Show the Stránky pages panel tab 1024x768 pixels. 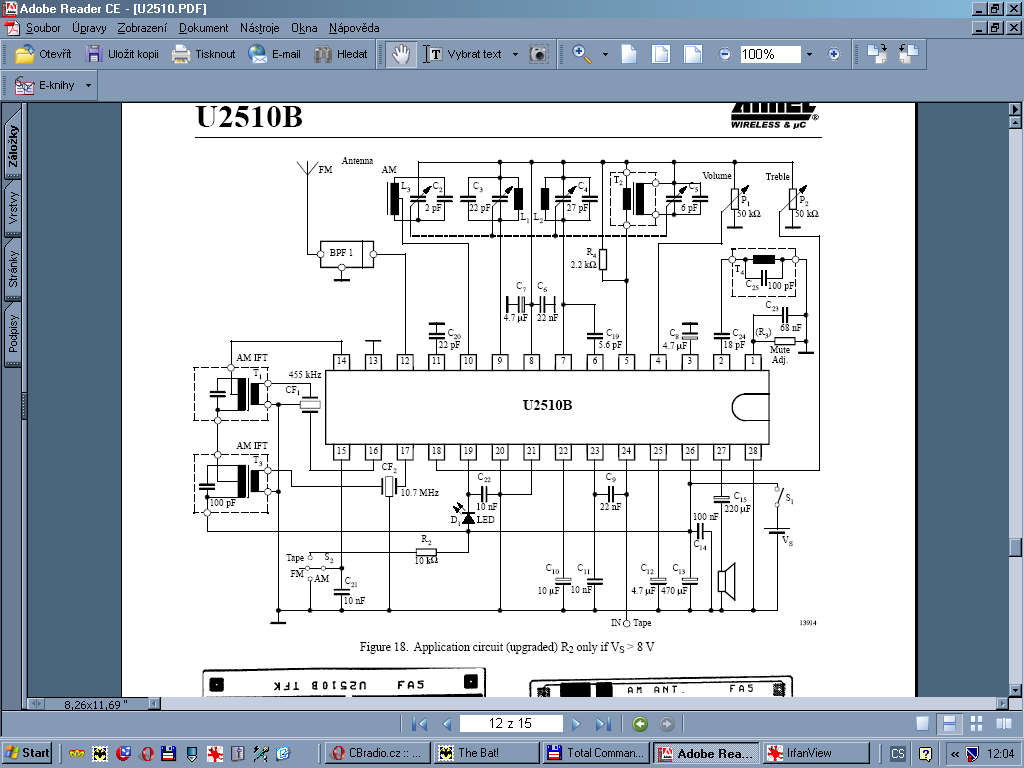point(13,269)
